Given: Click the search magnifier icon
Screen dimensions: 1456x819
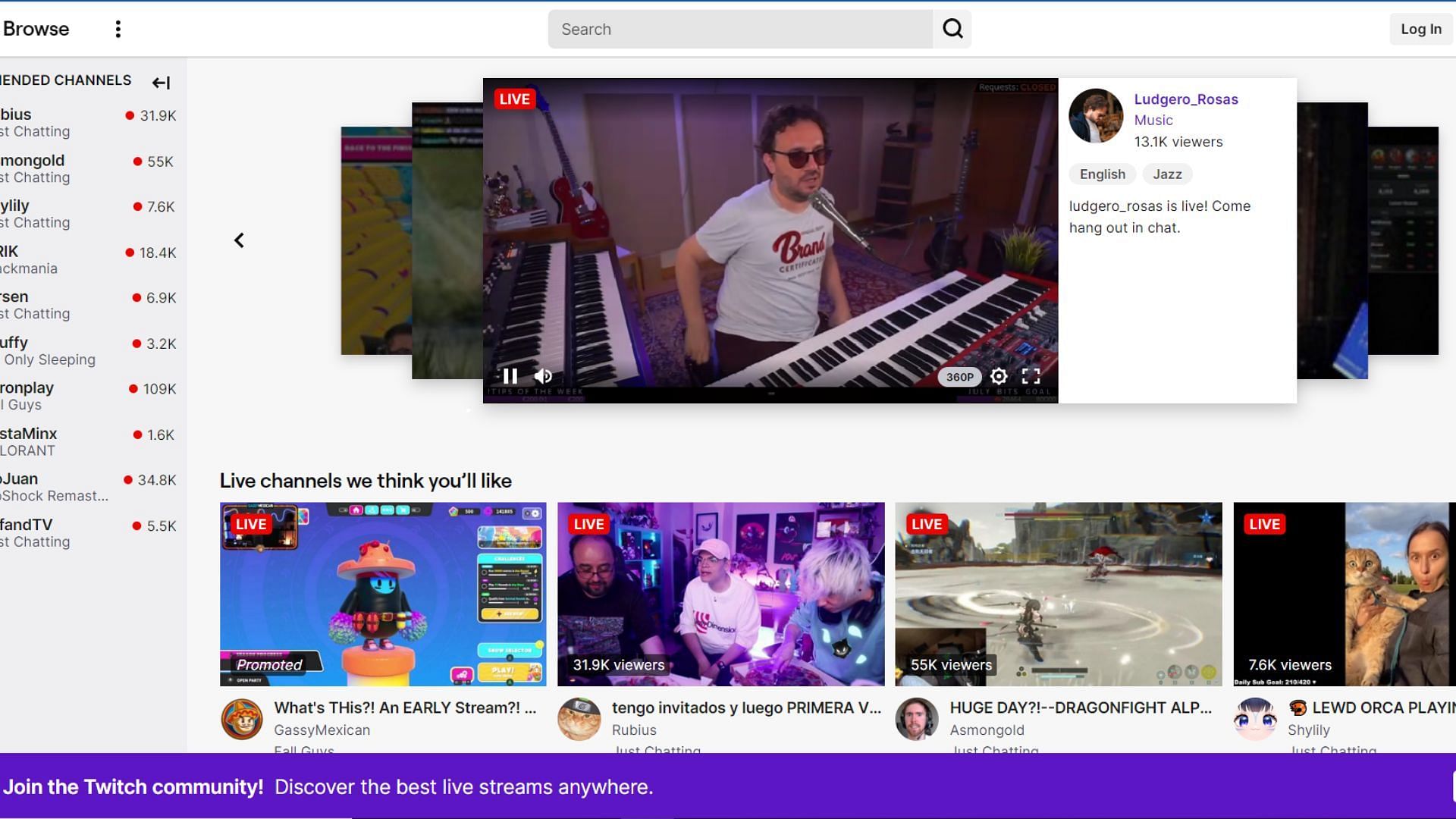Looking at the screenshot, I should pos(952,28).
